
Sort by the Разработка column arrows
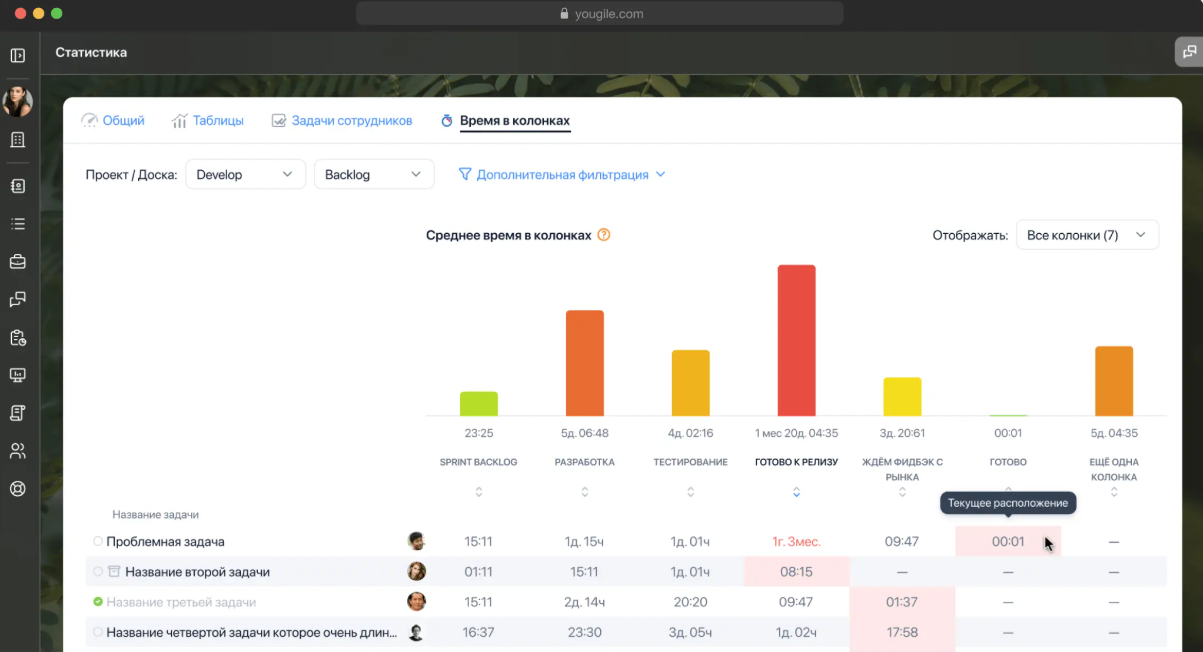point(585,492)
